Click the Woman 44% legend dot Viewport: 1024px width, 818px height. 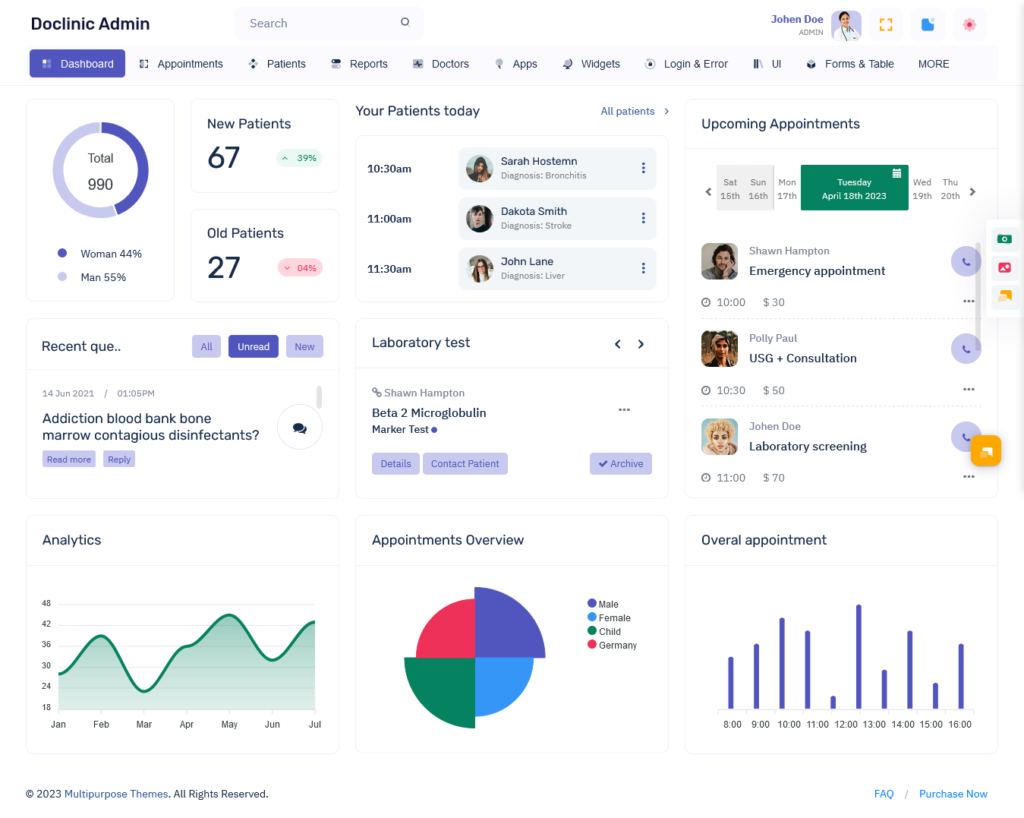(x=62, y=253)
